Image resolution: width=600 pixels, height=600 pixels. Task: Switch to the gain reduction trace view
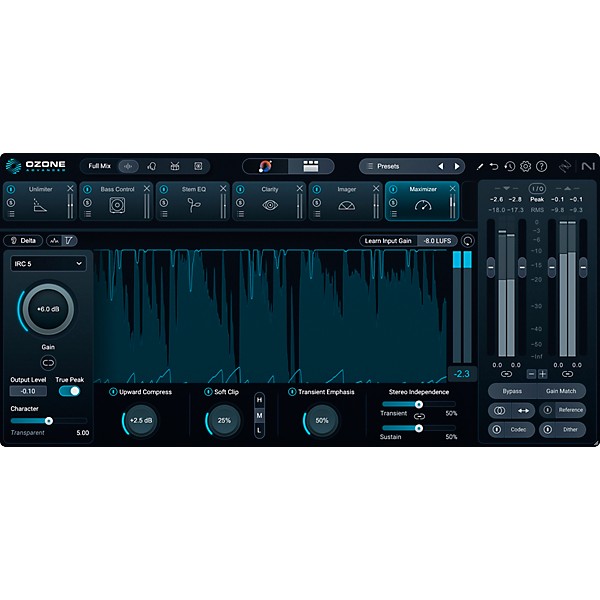coord(69,241)
